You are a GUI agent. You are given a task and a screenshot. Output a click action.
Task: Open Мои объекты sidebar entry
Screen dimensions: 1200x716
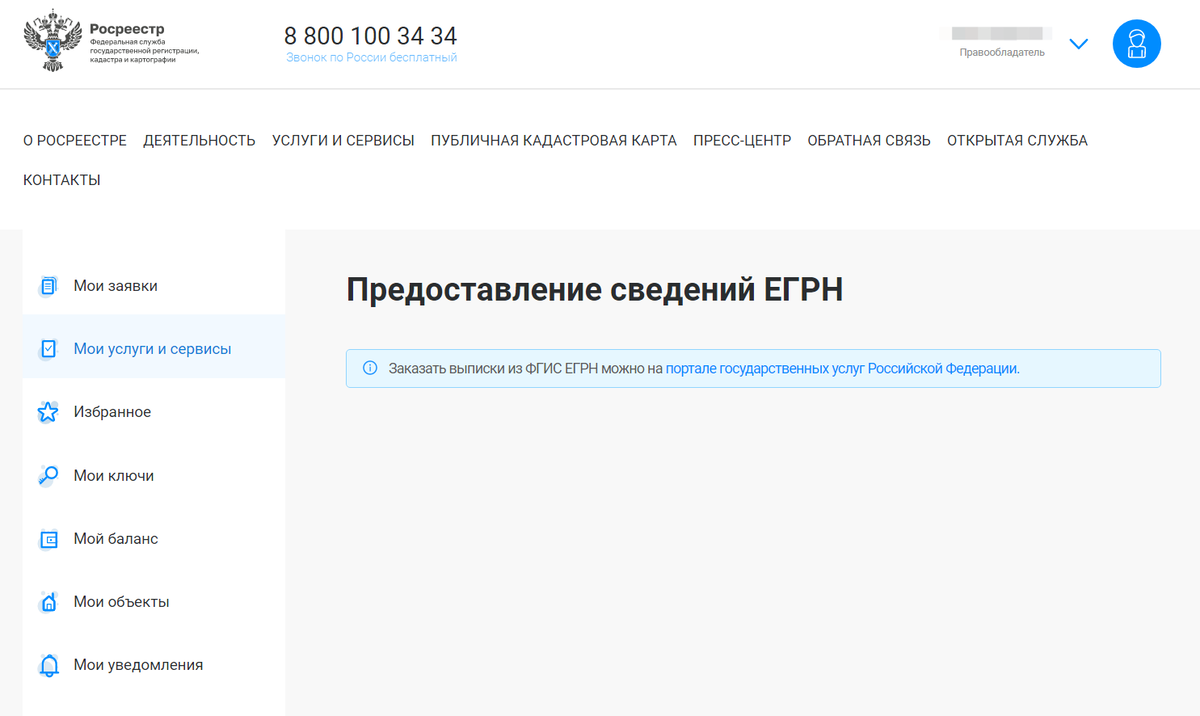click(154, 602)
